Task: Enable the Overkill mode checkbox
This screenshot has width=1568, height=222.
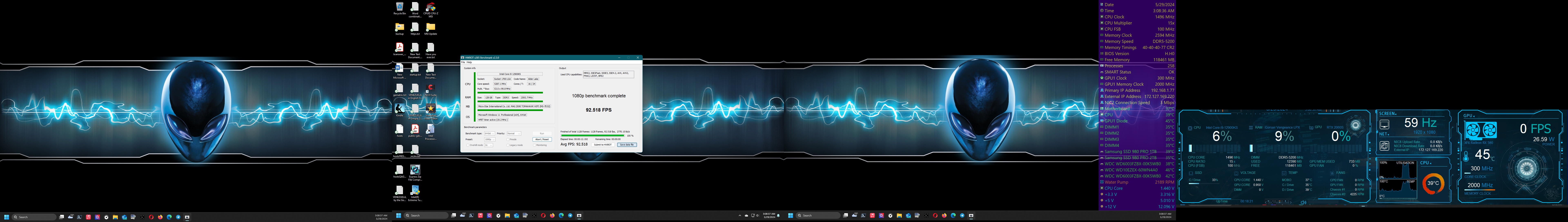Action: tap(468, 145)
